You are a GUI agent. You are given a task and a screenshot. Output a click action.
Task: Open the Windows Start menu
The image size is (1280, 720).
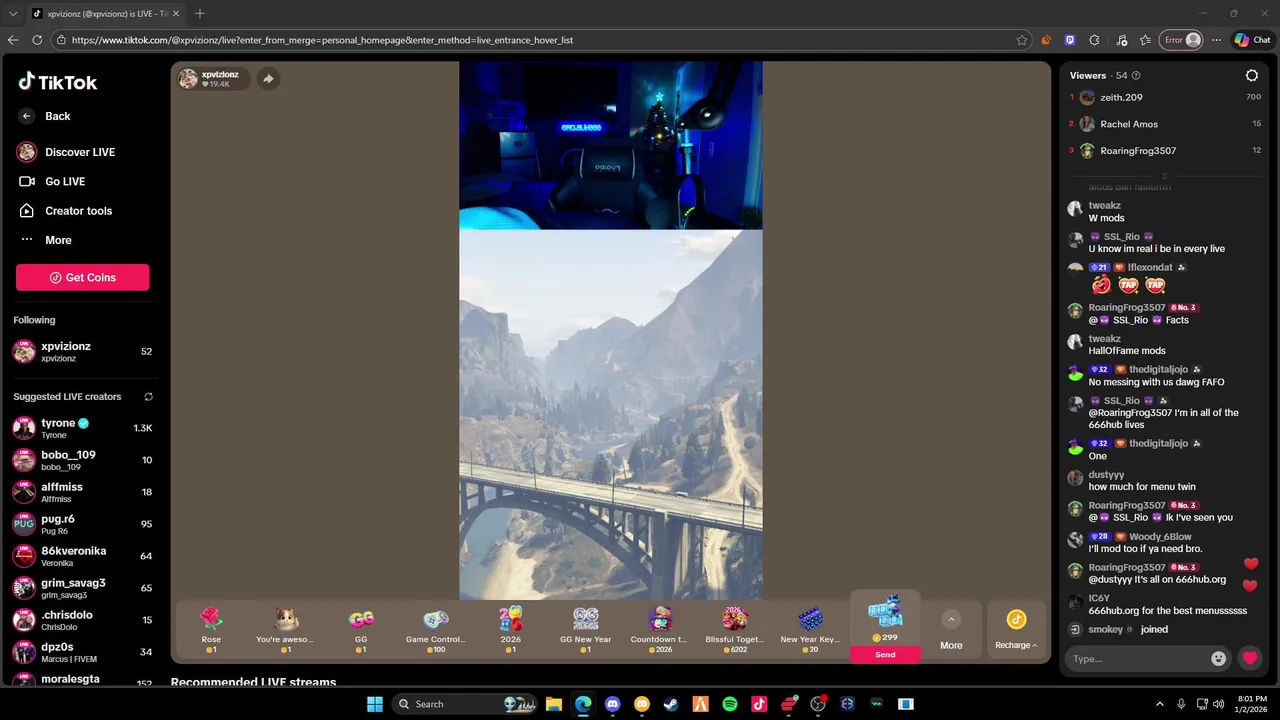click(x=374, y=704)
